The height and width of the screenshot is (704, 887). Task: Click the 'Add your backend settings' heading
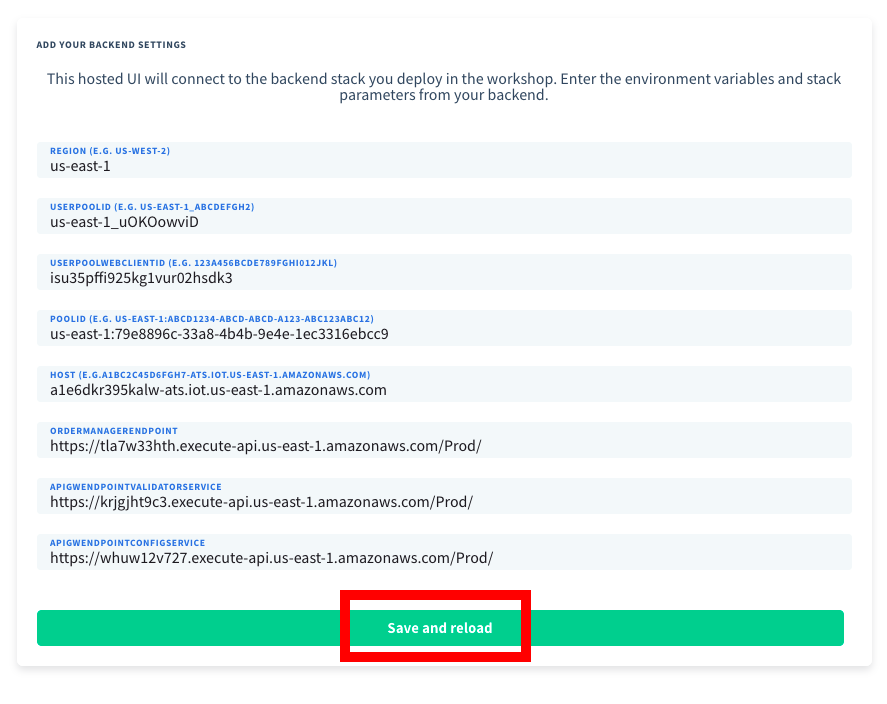(x=111, y=45)
